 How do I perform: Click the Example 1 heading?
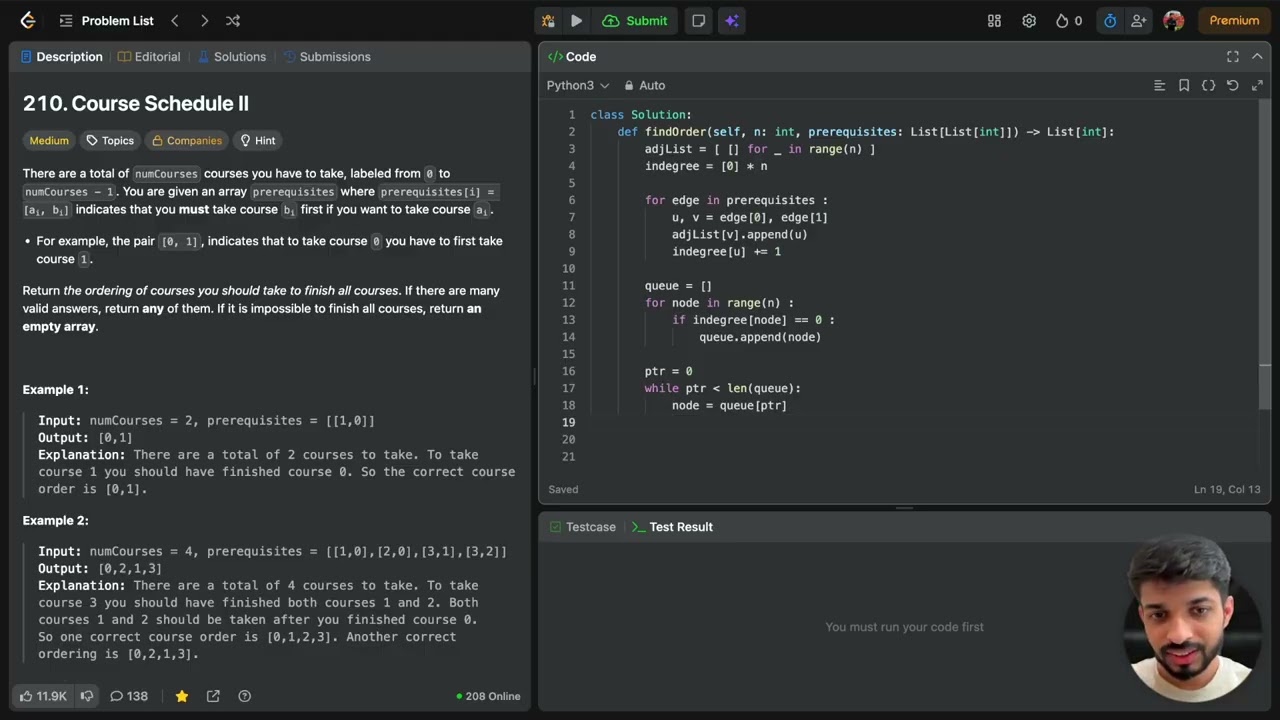tap(56, 390)
